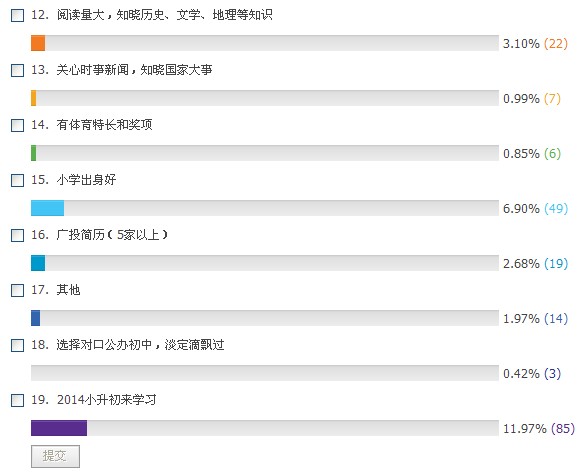Tick checkbox 13 关心时事新闻

17,70
